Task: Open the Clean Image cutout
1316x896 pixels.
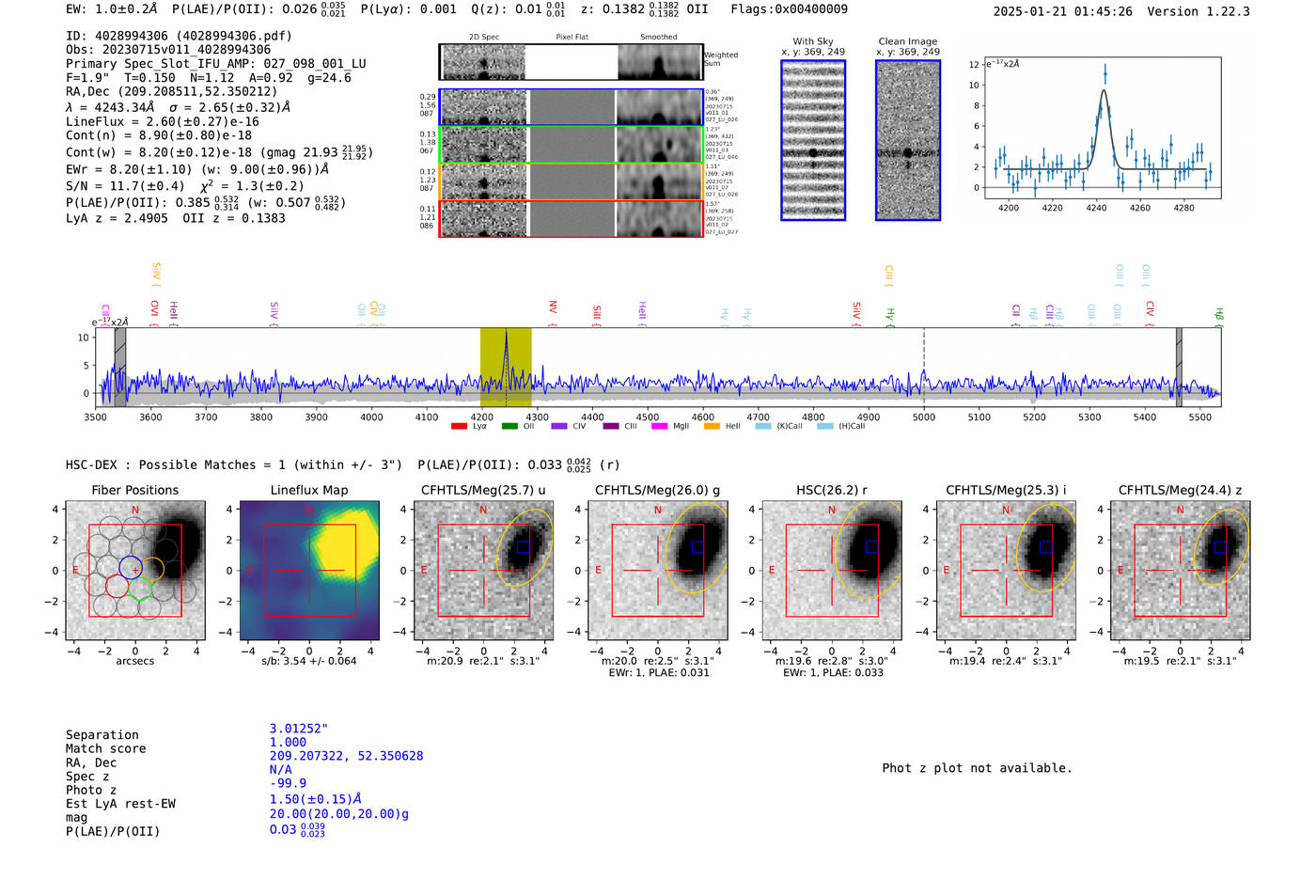Action: click(908, 140)
